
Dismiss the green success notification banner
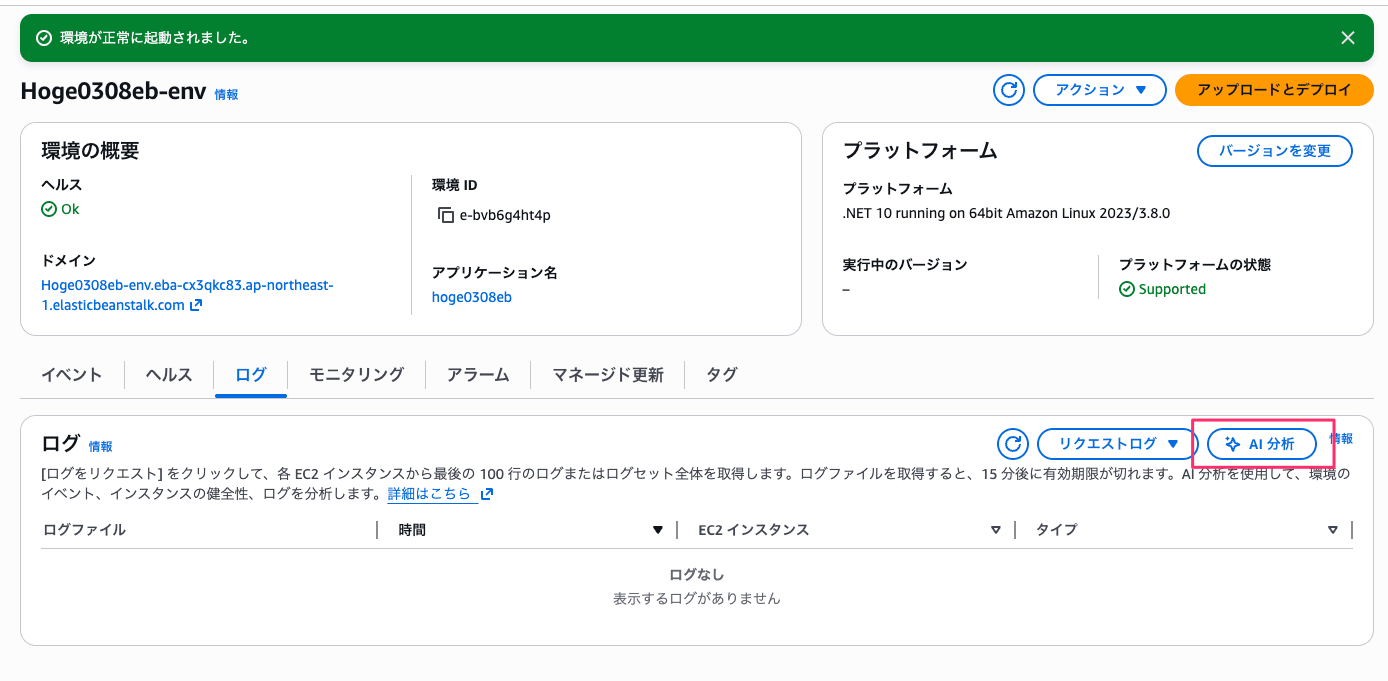pos(1348,37)
